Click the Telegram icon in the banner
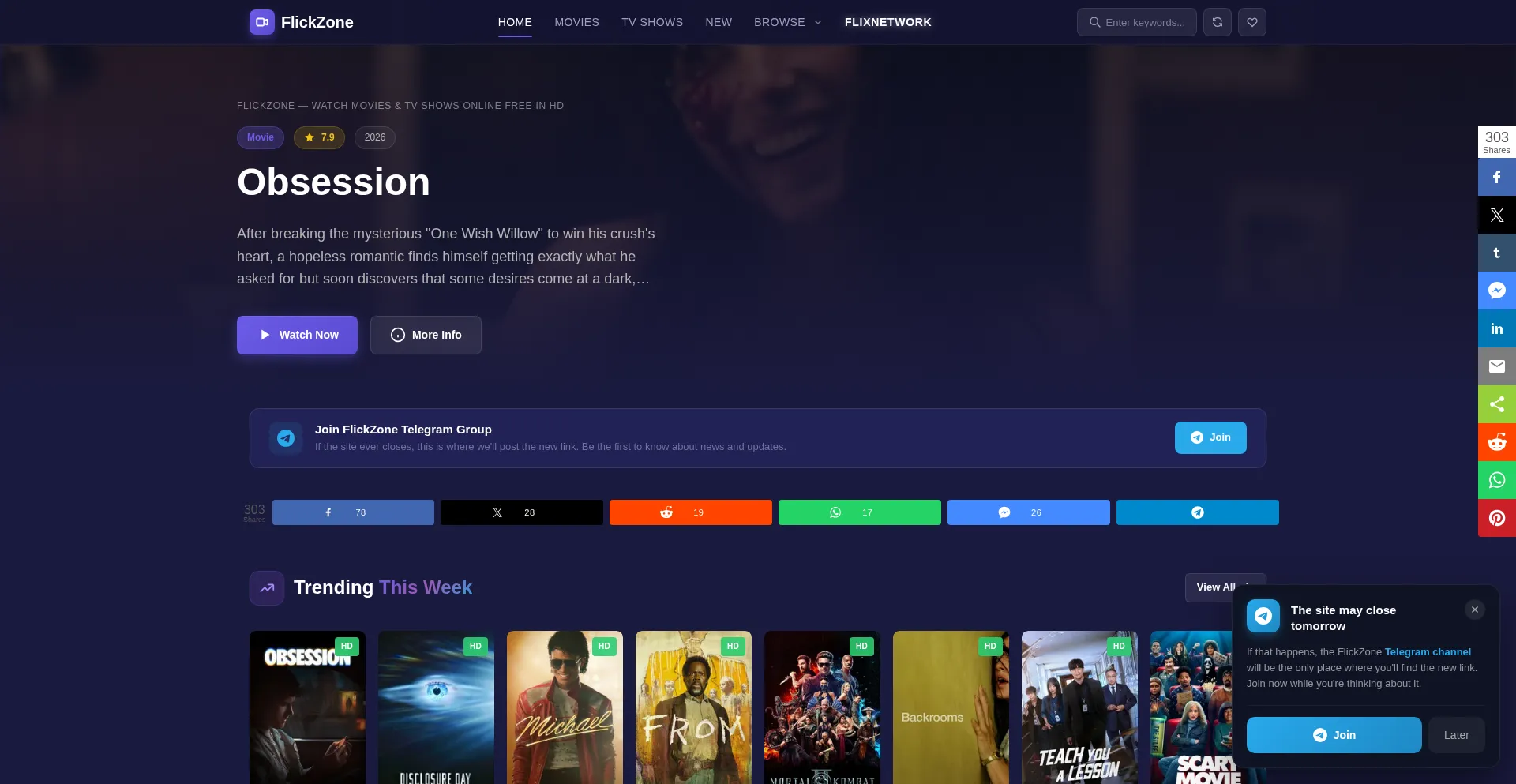 [286, 438]
